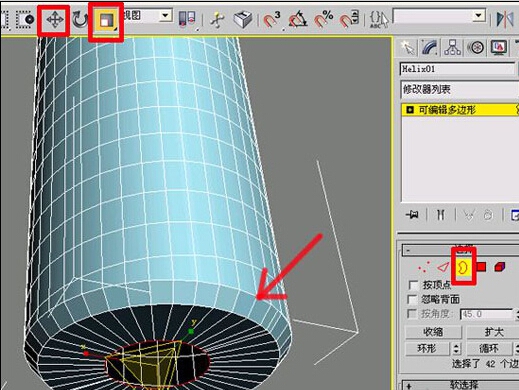Image resolution: width=519 pixels, height=390 pixels.
Task: Select the Edge sub-object level icon
Action: click(x=443, y=267)
